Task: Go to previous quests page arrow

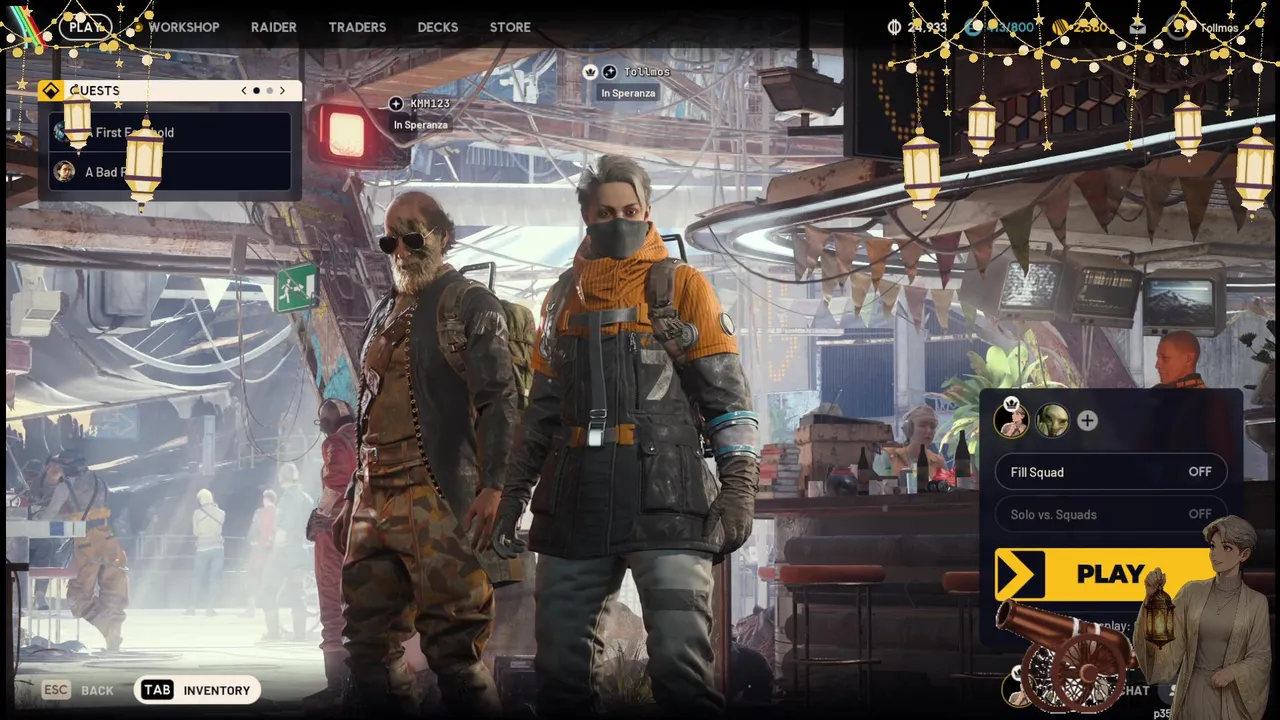Action: [x=244, y=90]
